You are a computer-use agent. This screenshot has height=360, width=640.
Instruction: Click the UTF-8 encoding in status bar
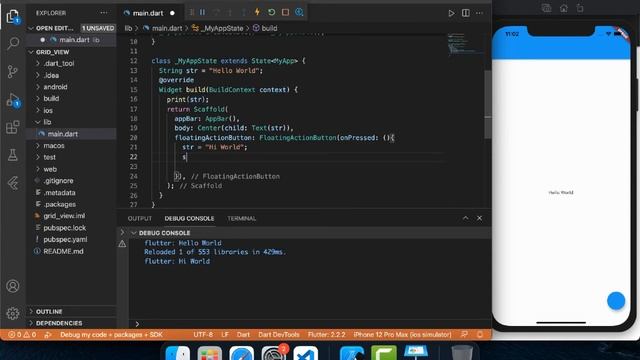pos(203,335)
